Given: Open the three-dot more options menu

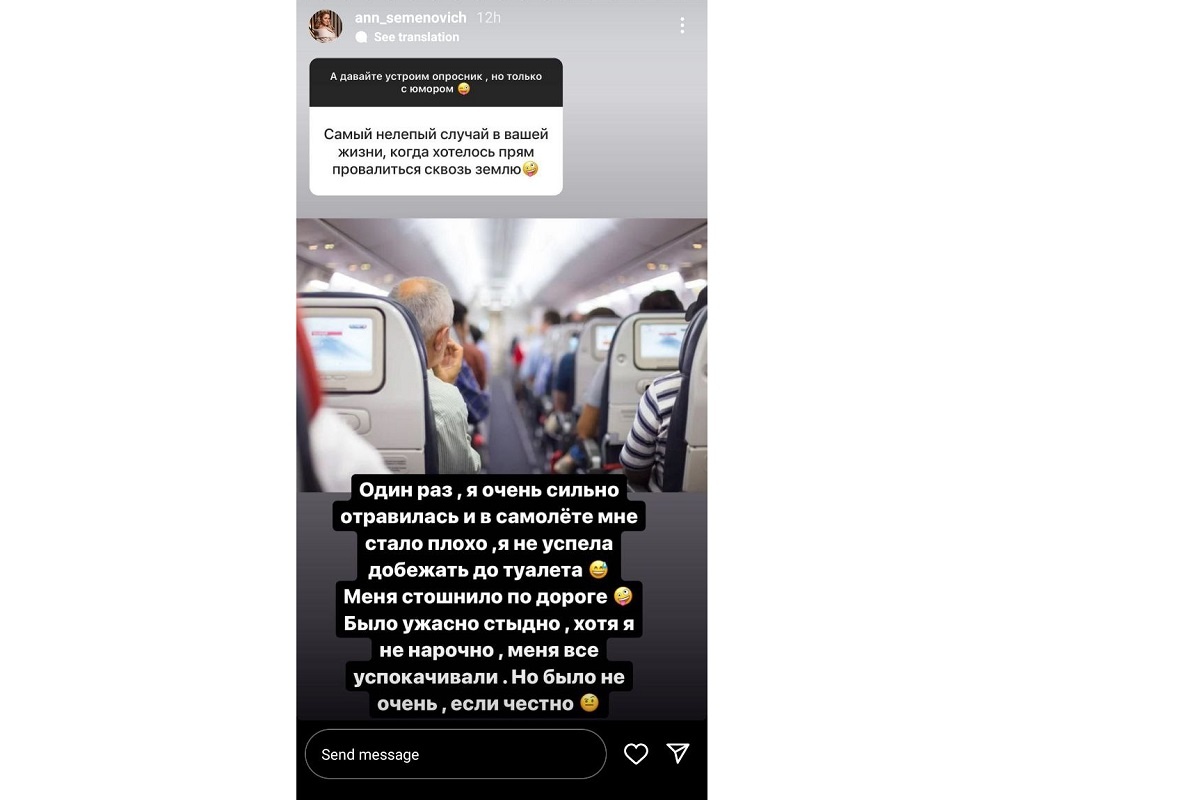Looking at the screenshot, I should click(682, 26).
